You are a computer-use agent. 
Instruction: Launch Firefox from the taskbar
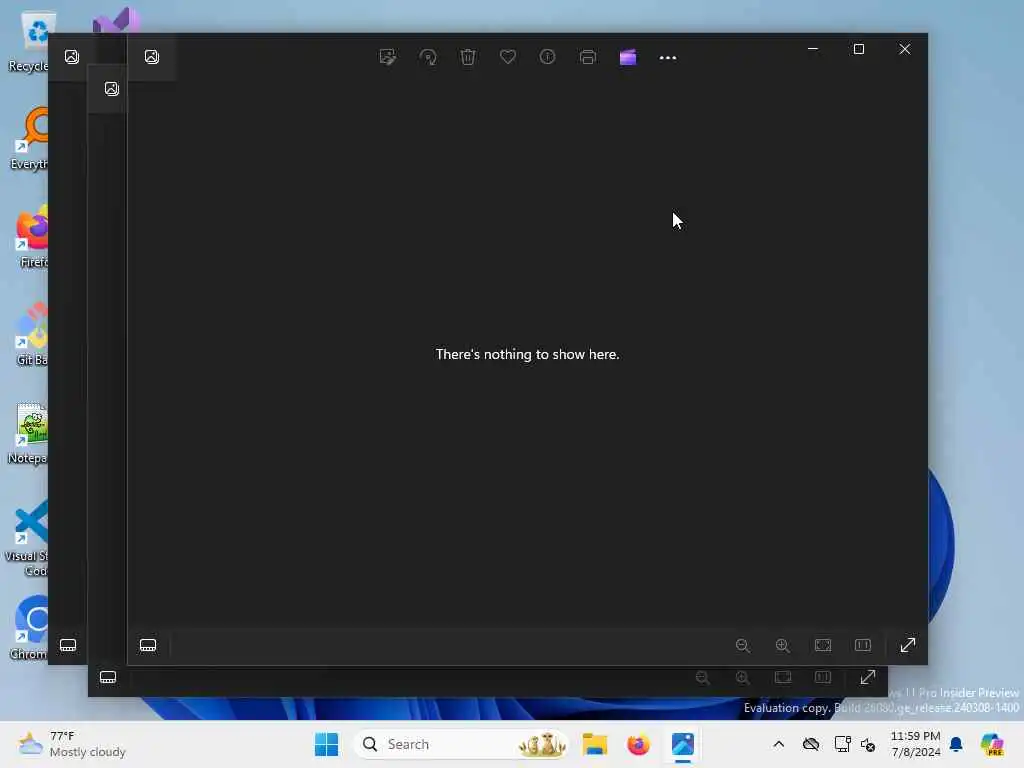(638, 744)
